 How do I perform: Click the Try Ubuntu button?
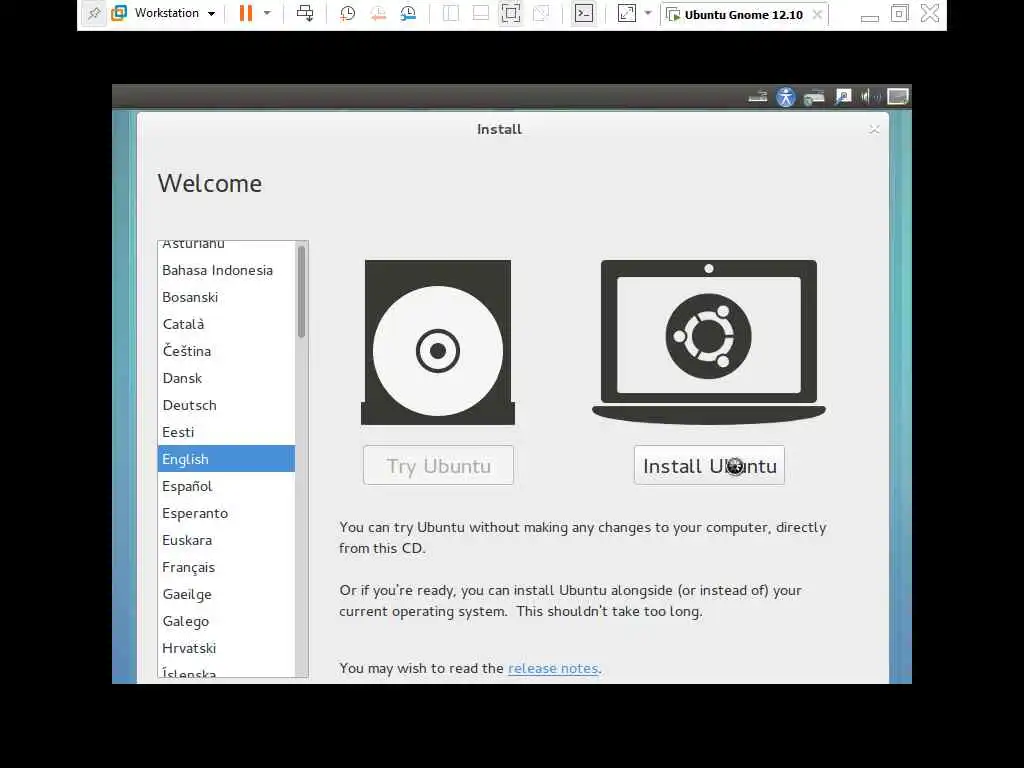pyautogui.click(x=438, y=466)
